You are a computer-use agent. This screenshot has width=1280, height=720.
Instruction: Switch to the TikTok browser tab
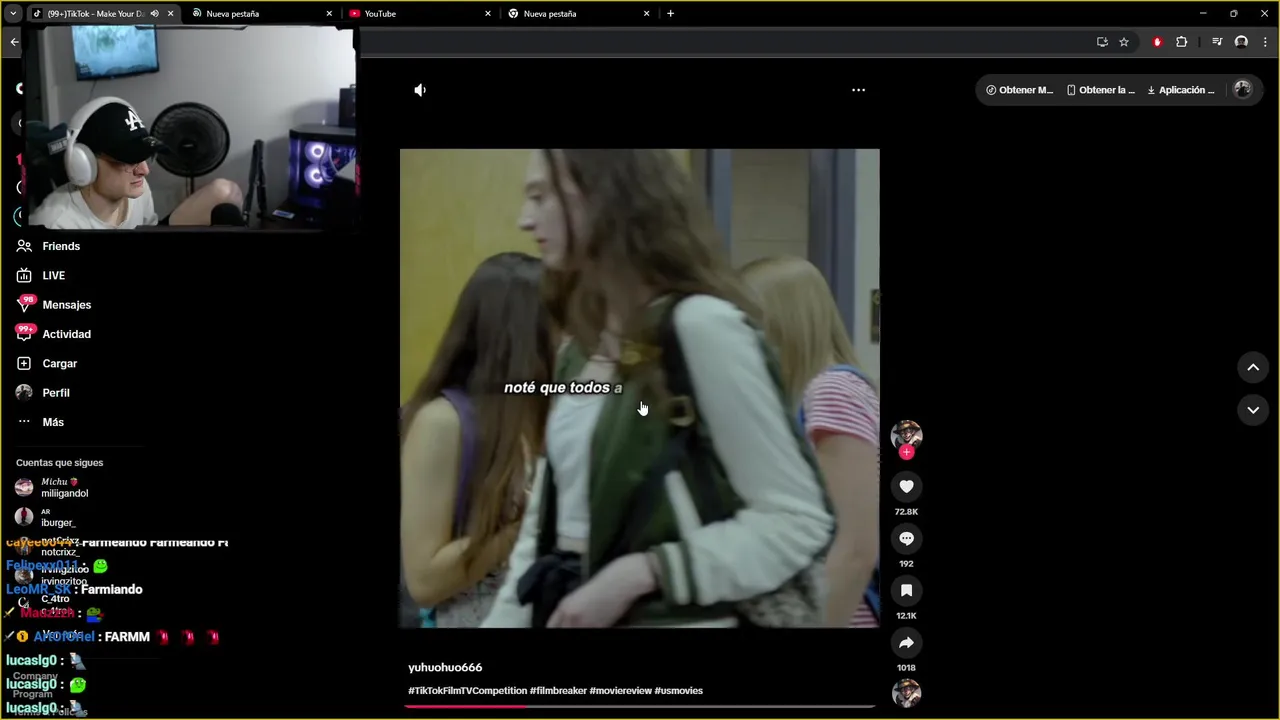click(95, 14)
